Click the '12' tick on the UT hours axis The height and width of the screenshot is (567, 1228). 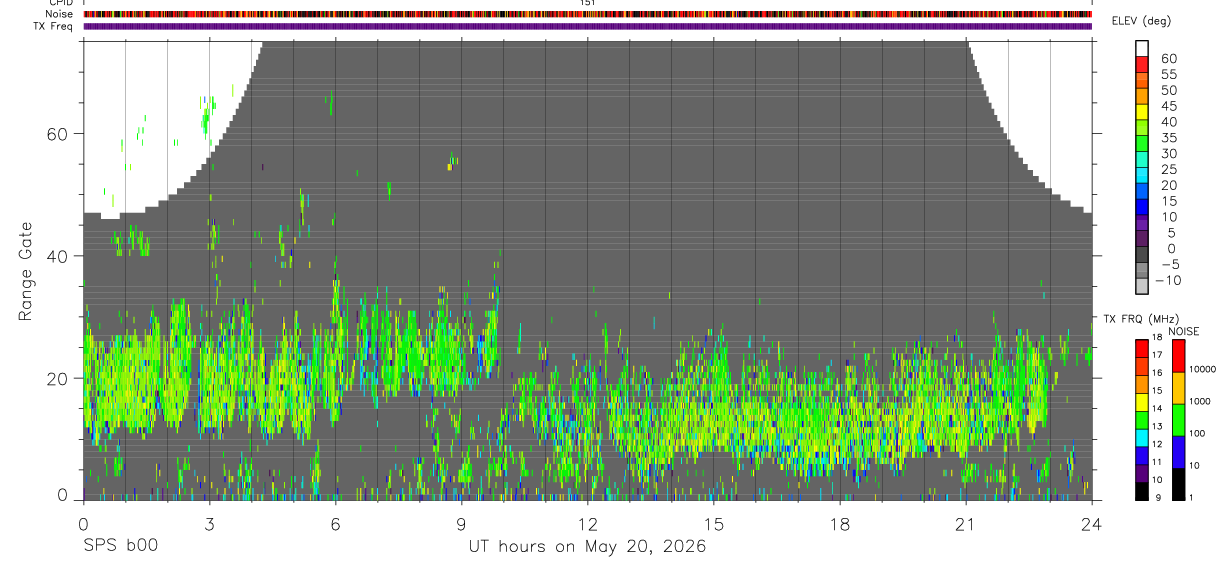[x=588, y=523]
